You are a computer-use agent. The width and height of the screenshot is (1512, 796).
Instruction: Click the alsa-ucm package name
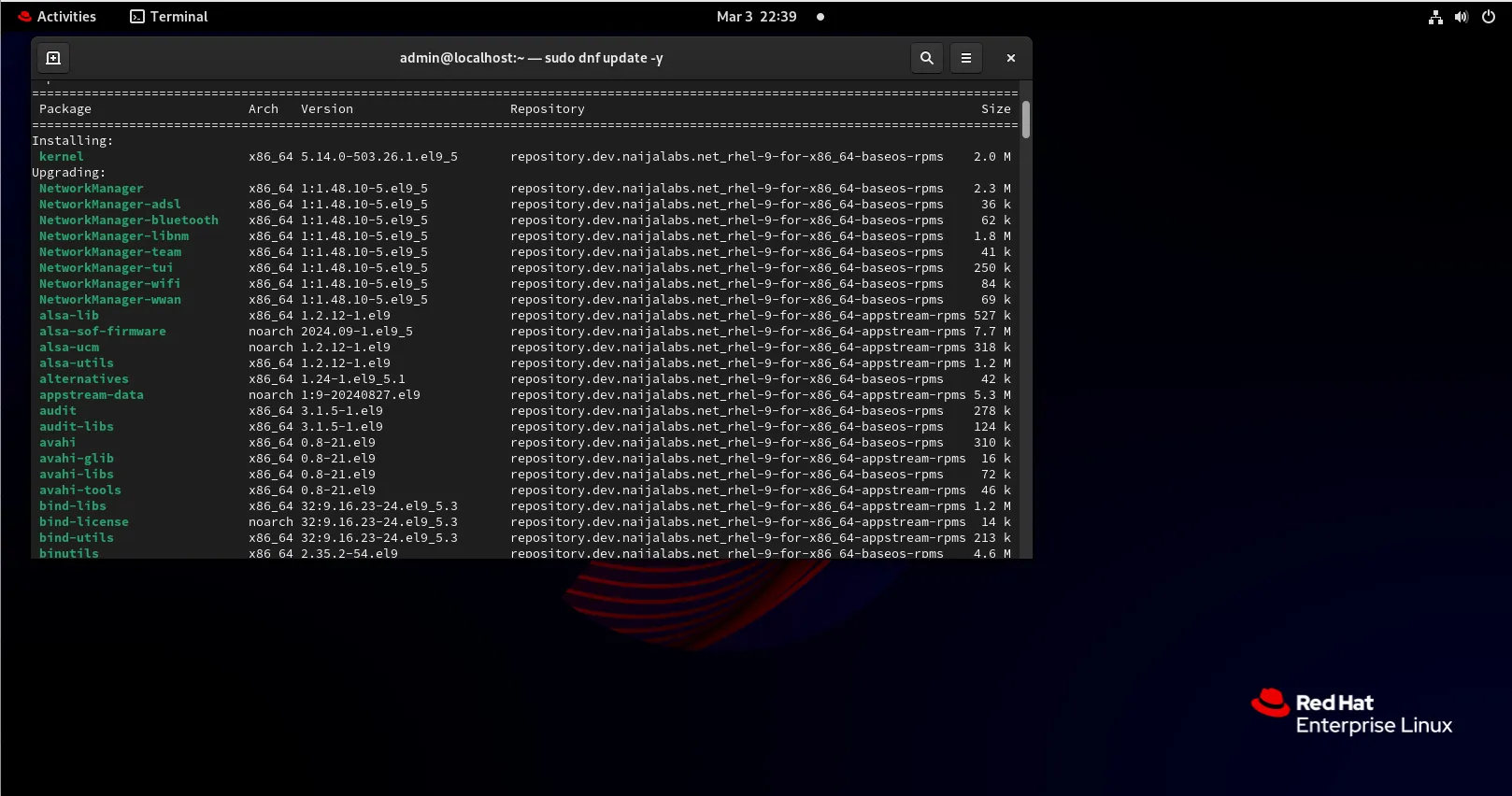tap(69, 348)
